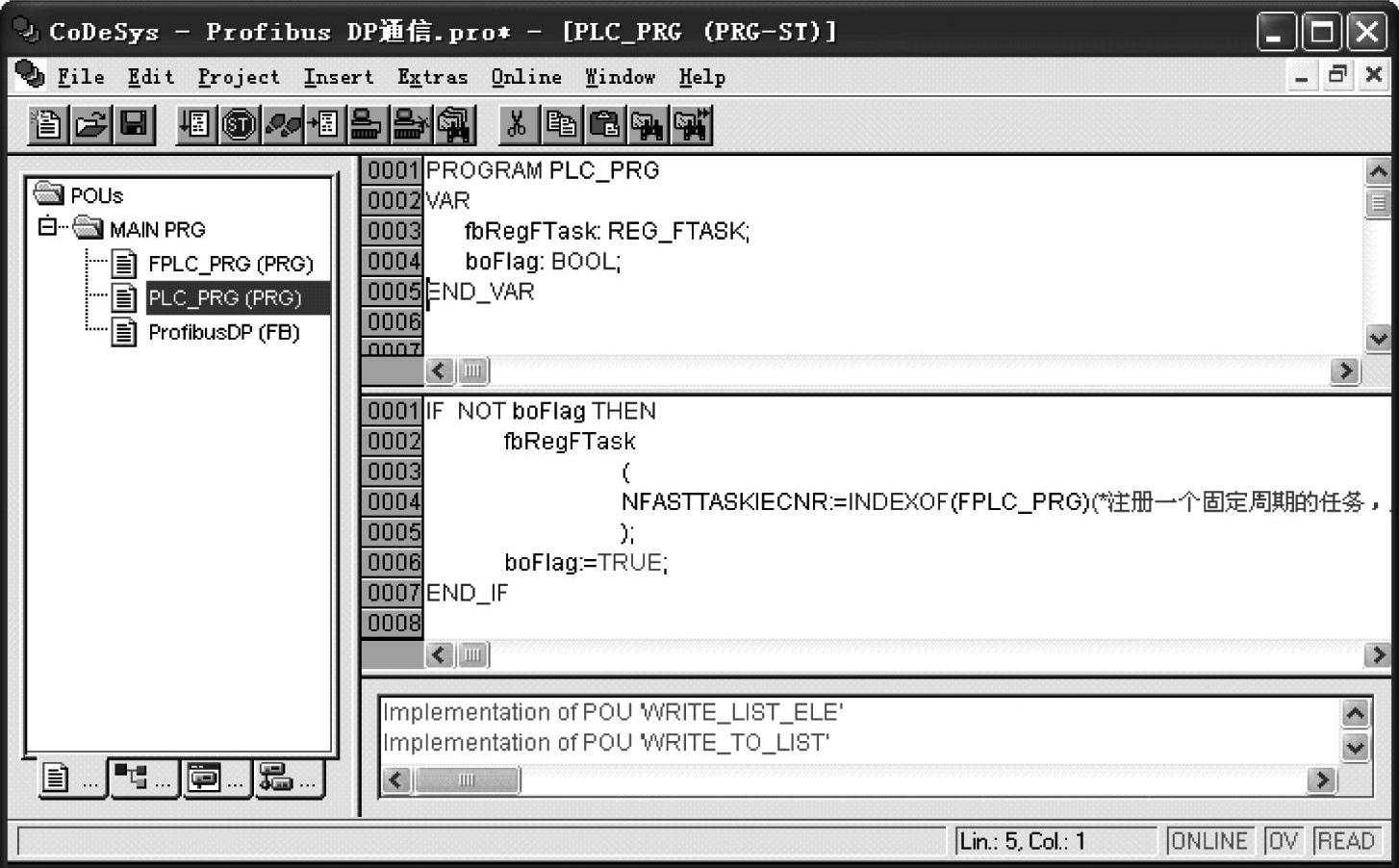Collapse the MAIN PRG folder node
The image size is (1399, 868).
click(47, 227)
